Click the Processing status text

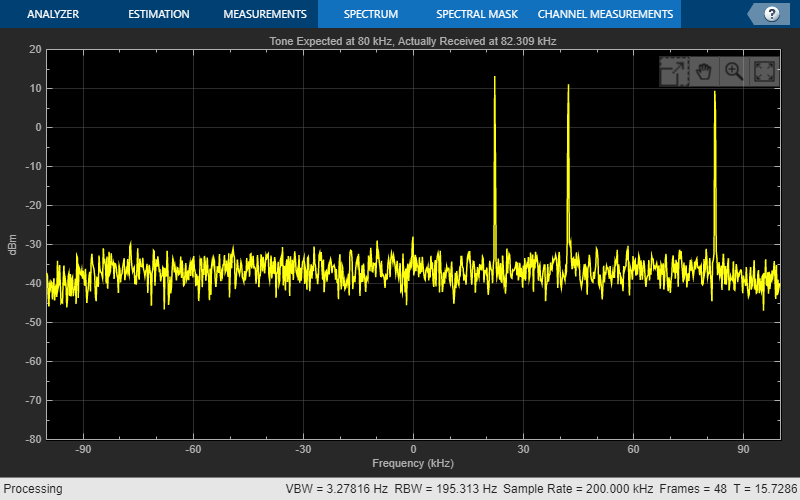pos(31,489)
